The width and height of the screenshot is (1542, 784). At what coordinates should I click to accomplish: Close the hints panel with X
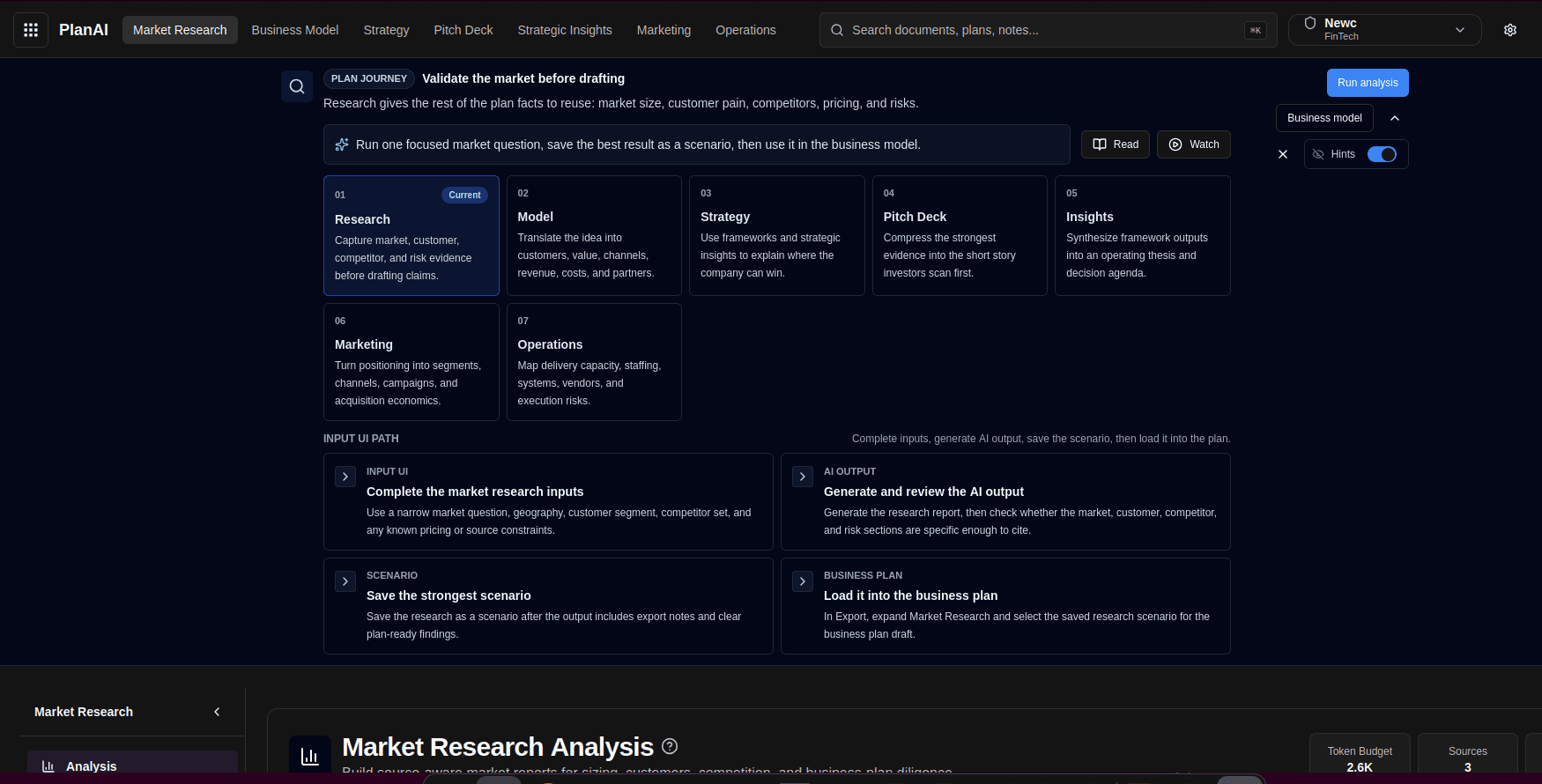[1283, 154]
